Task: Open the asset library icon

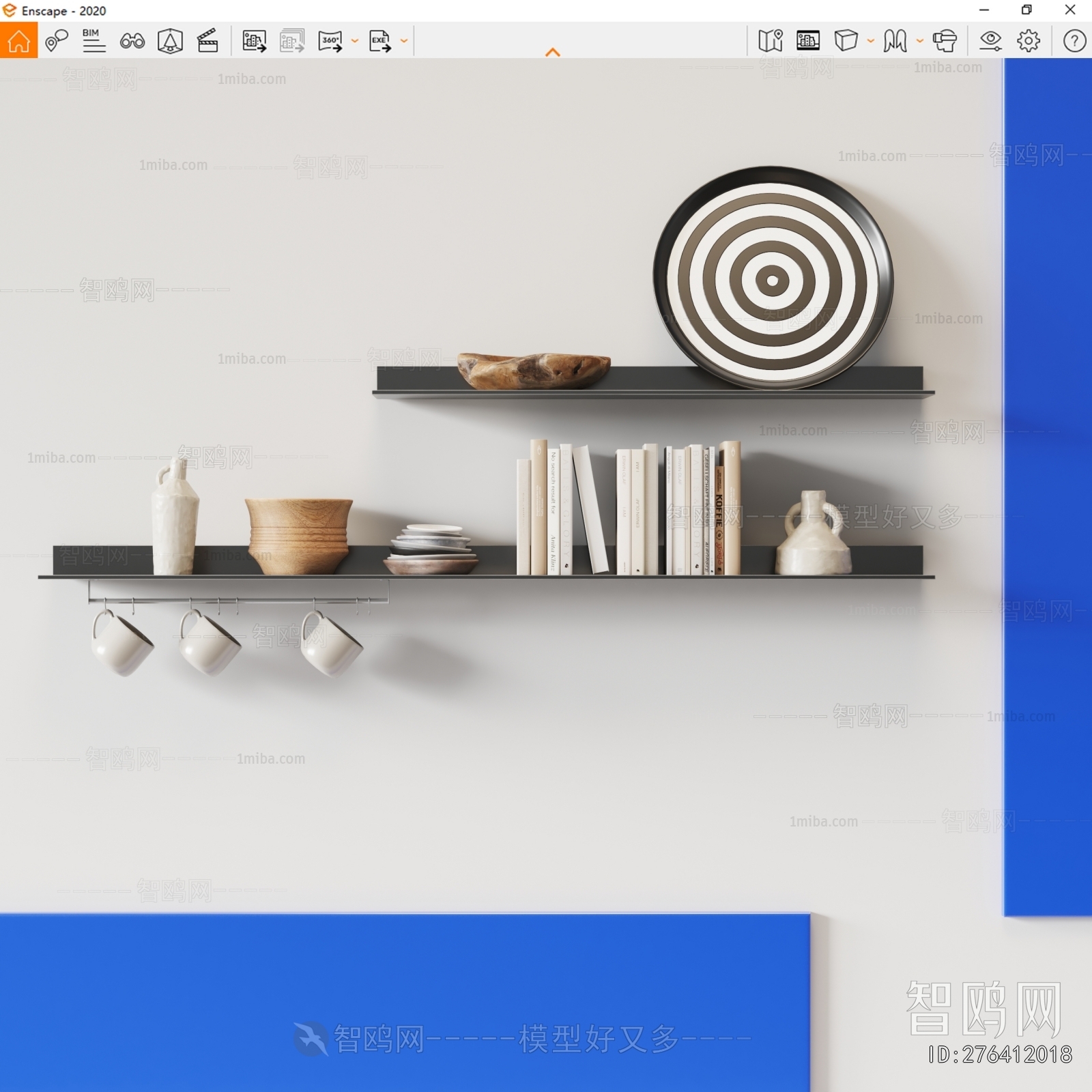Action: 808,41
